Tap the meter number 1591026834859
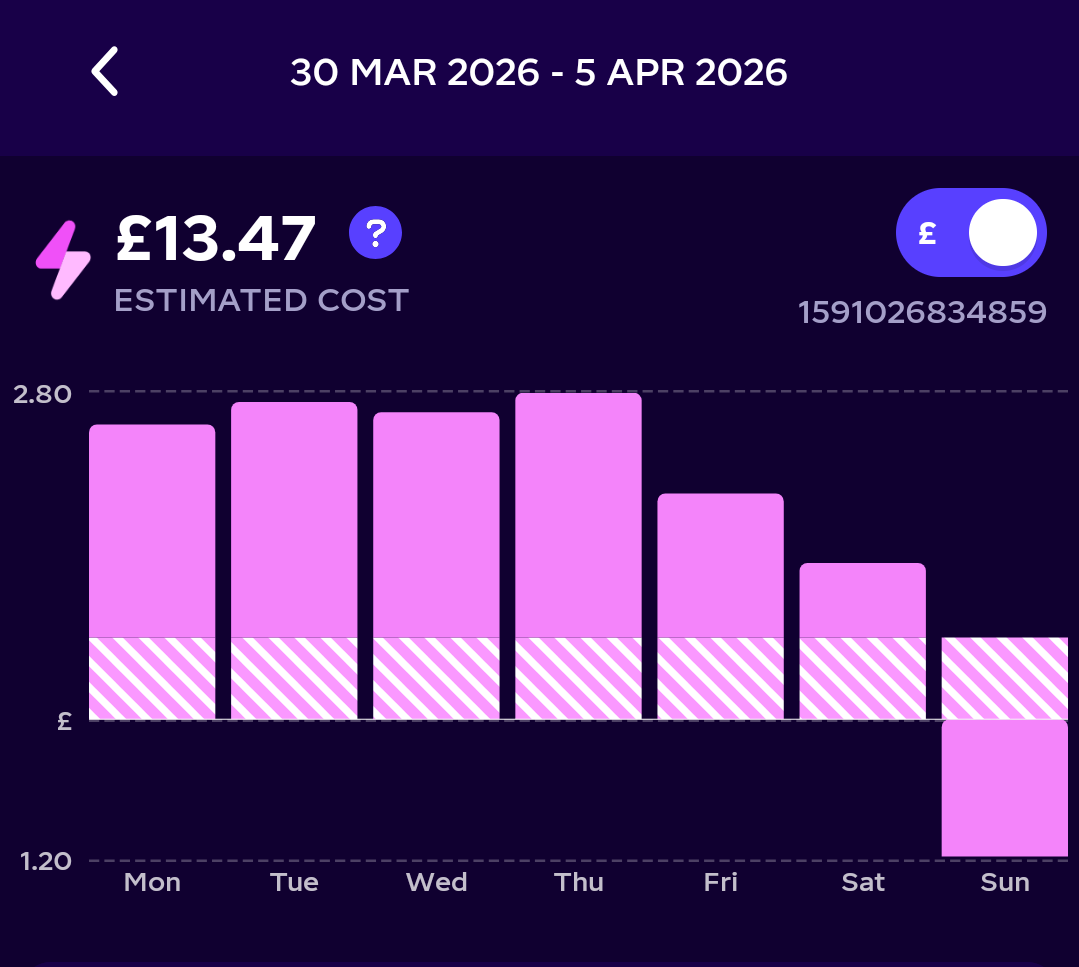 pos(922,313)
